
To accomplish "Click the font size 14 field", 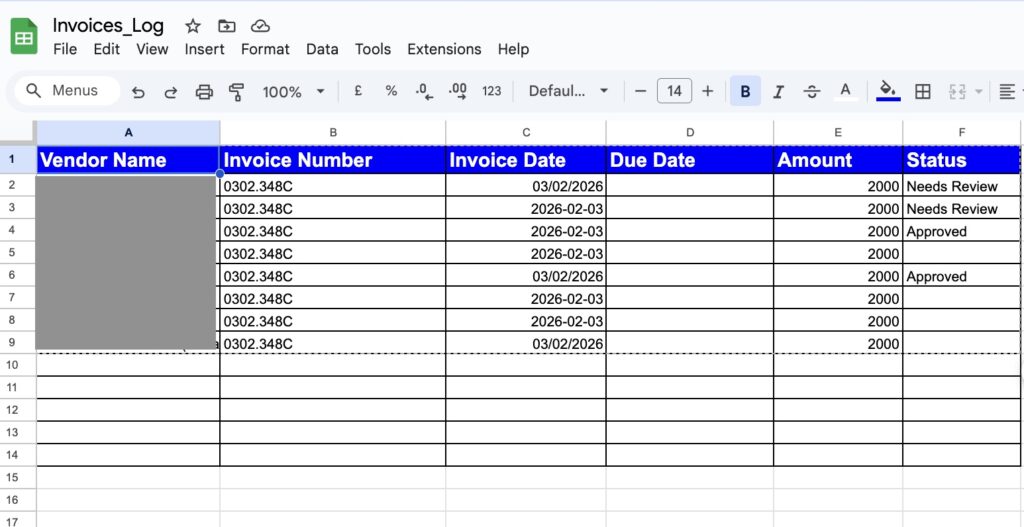I will pos(674,91).
